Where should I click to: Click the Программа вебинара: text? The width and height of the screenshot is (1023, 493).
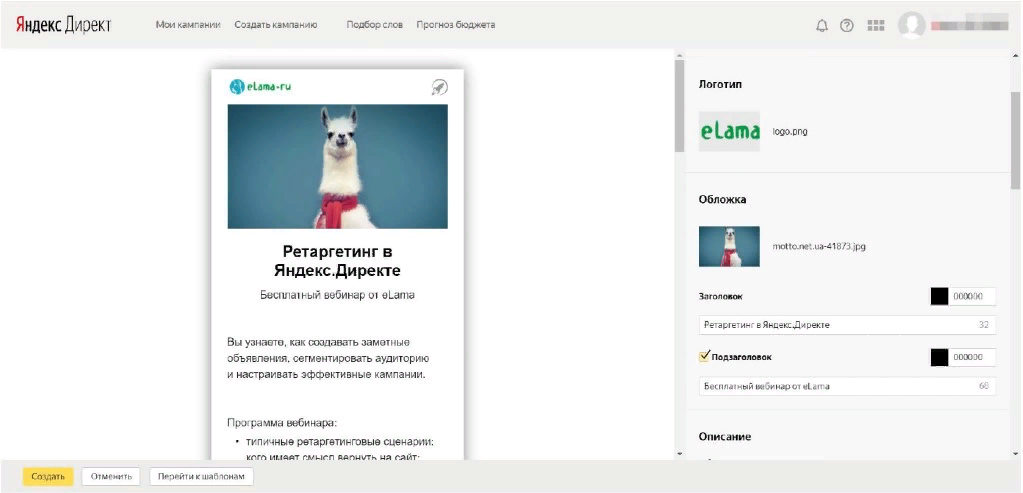click(282, 422)
